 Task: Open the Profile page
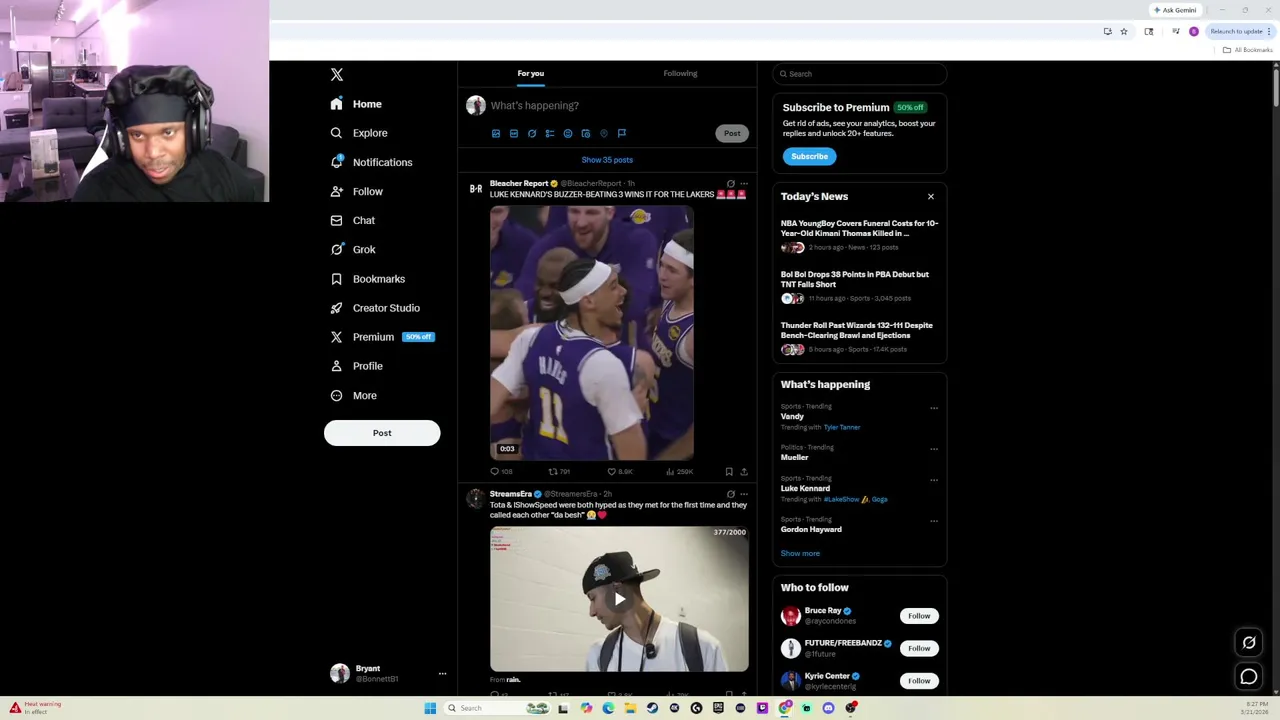[357, 366]
